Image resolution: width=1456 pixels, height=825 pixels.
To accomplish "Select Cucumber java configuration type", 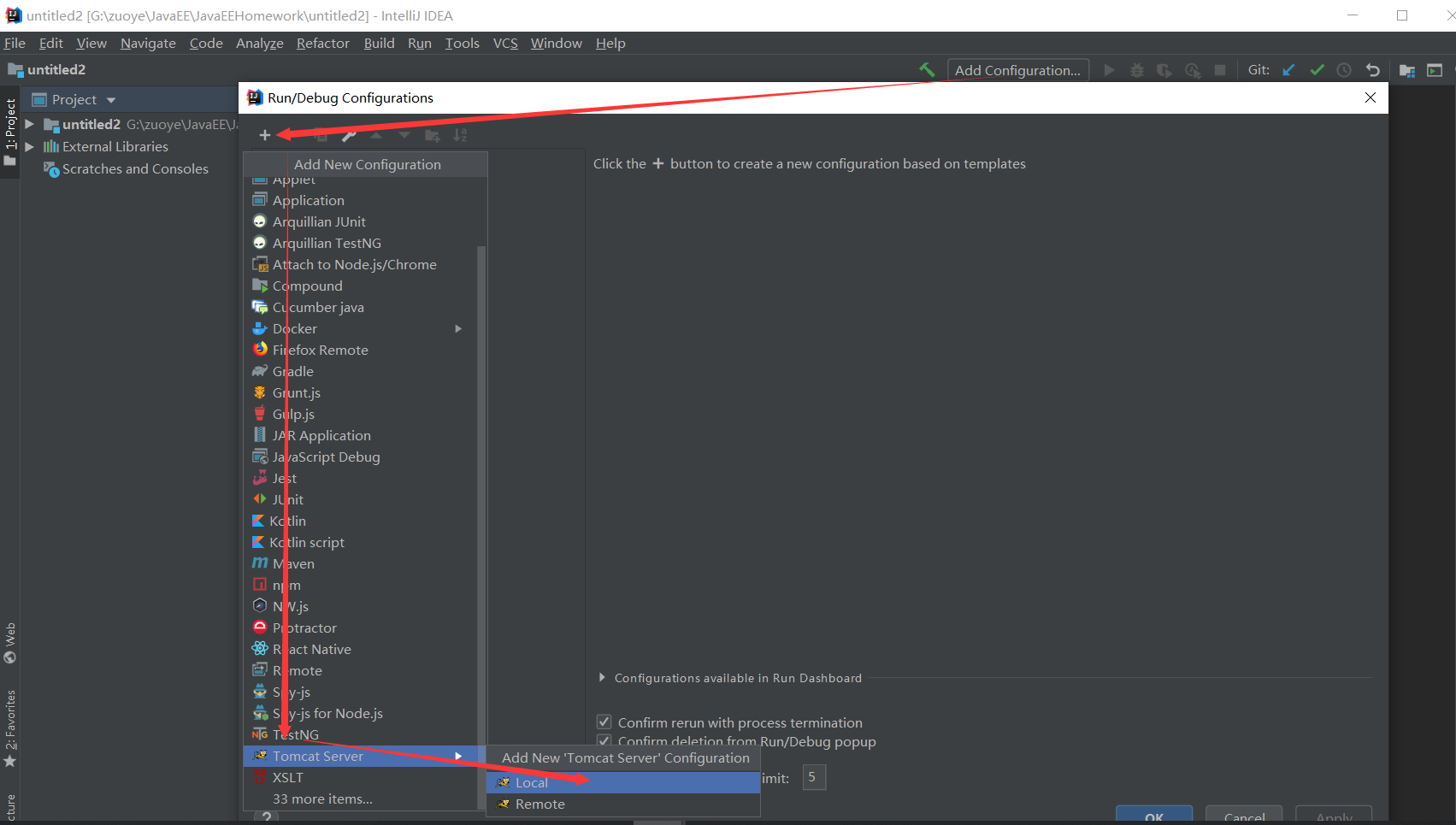I will click(x=365, y=307).
